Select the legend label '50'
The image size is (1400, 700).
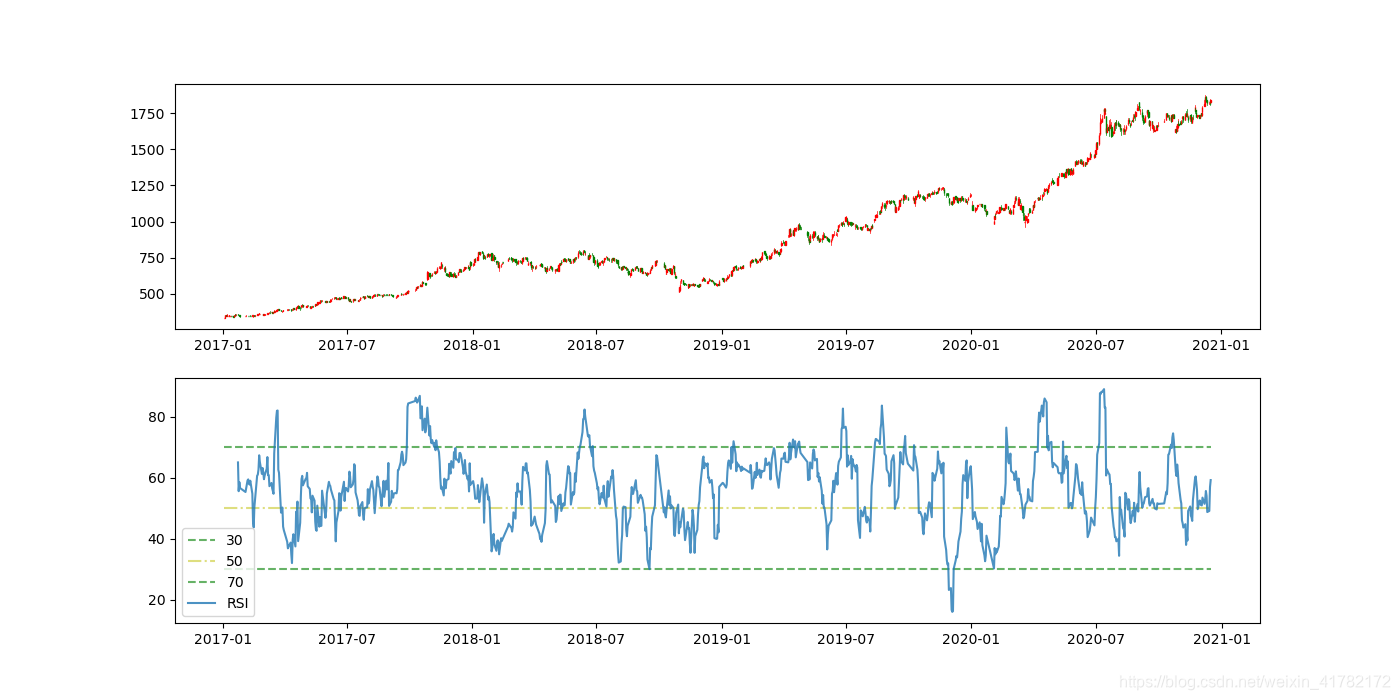point(234,561)
